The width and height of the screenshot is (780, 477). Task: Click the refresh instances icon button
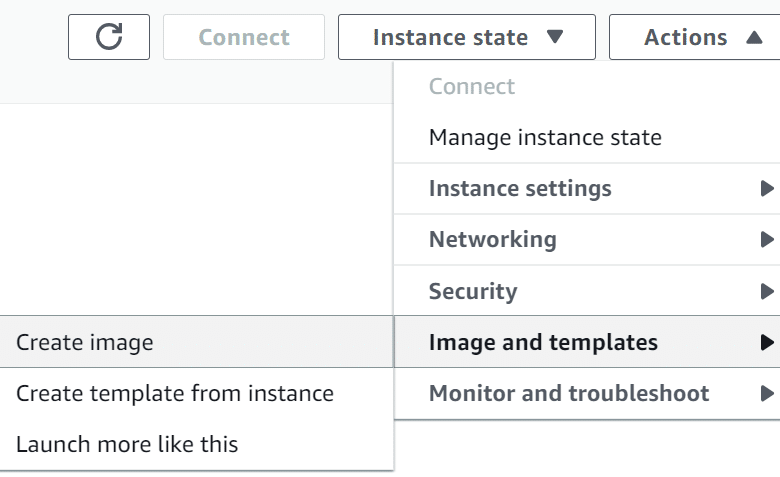click(x=109, y=37)
